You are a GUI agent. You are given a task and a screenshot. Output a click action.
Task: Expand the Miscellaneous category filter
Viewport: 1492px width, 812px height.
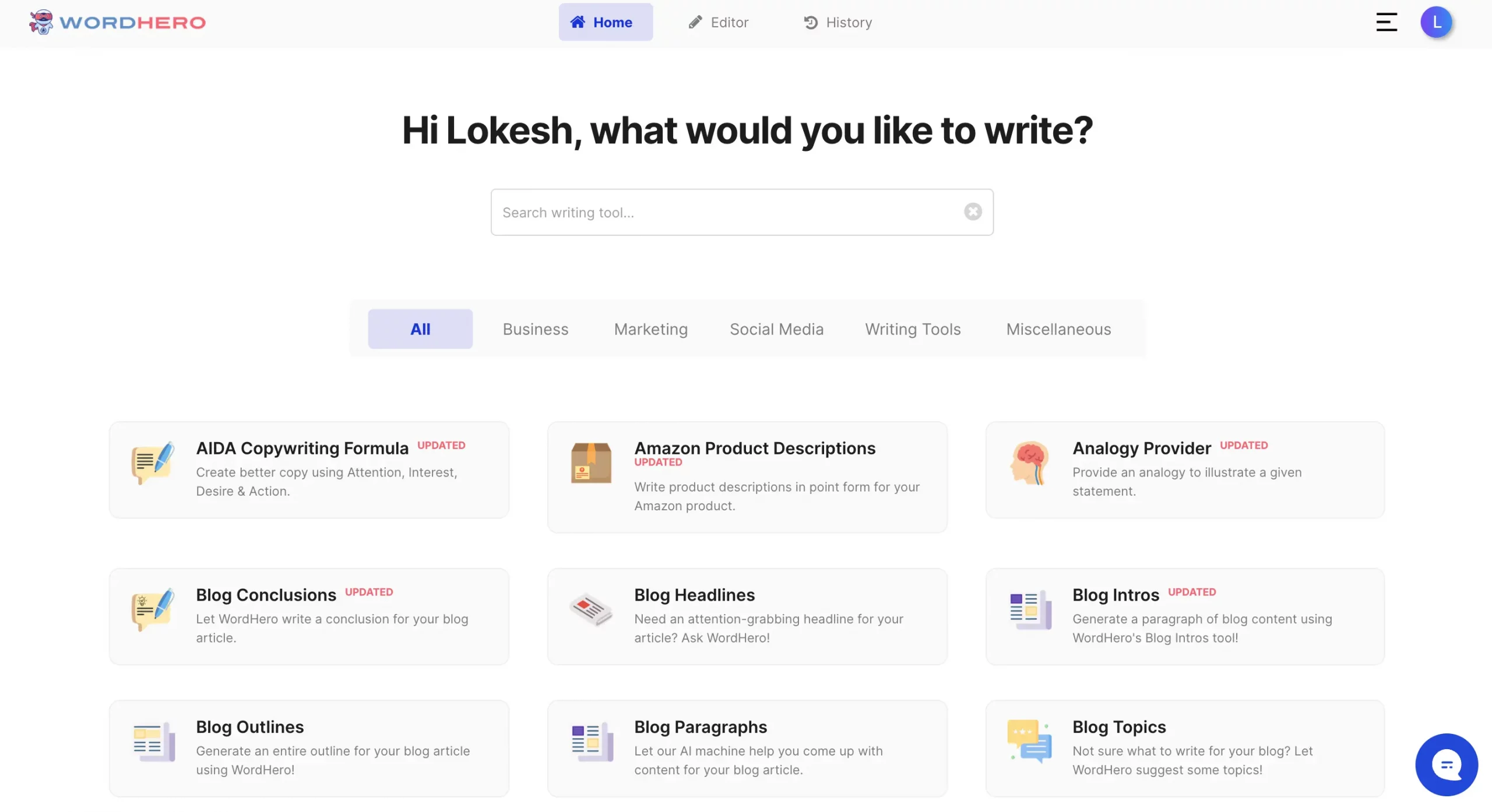[1058, 328]
